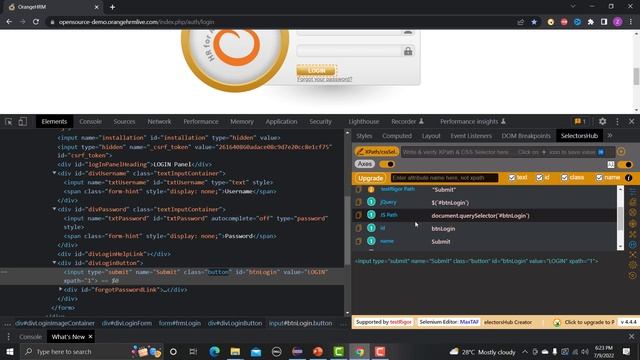Open the Lighthouse tab
640x360 pixels.
[364, 122]
